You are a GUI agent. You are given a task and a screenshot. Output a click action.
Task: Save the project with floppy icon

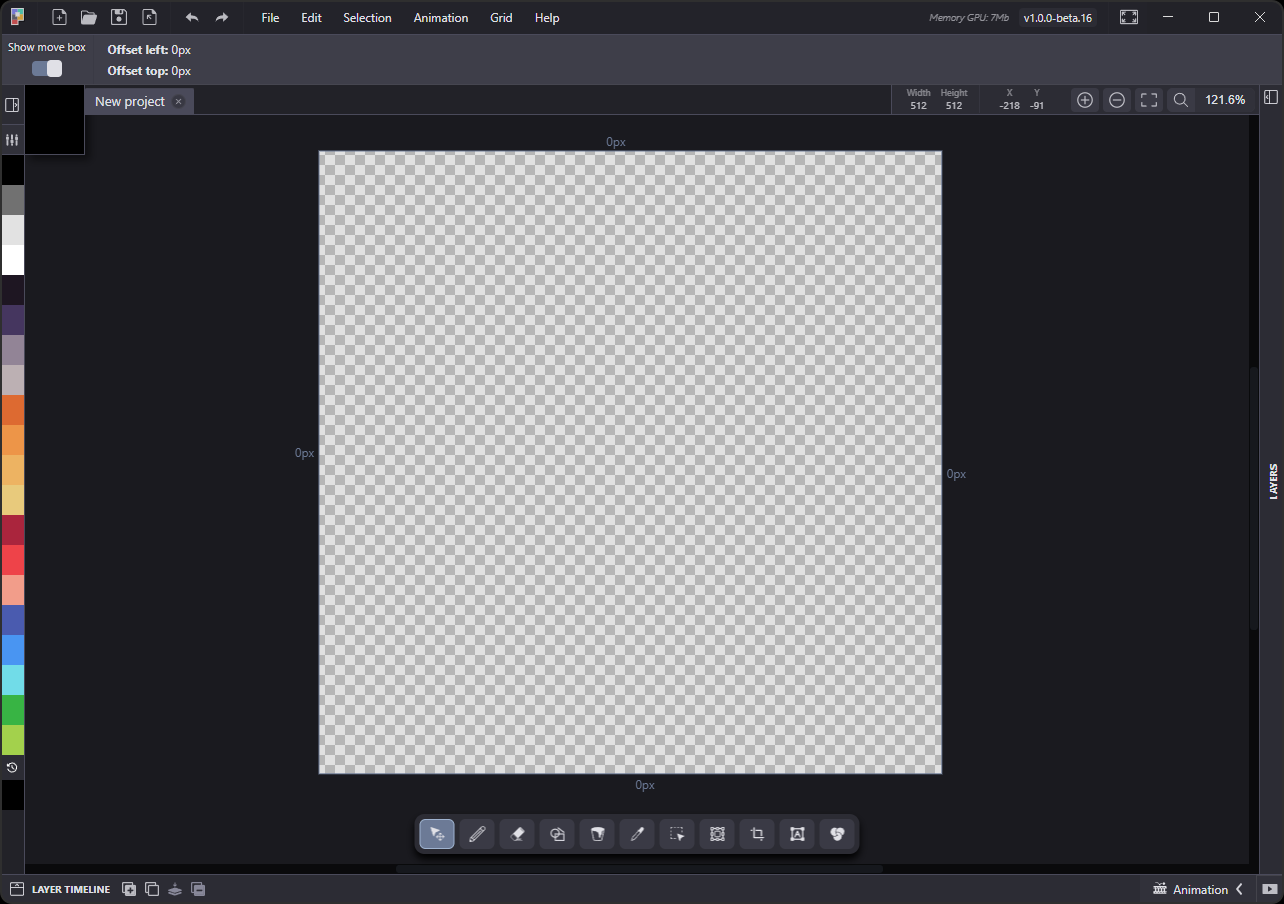point(119,17)
